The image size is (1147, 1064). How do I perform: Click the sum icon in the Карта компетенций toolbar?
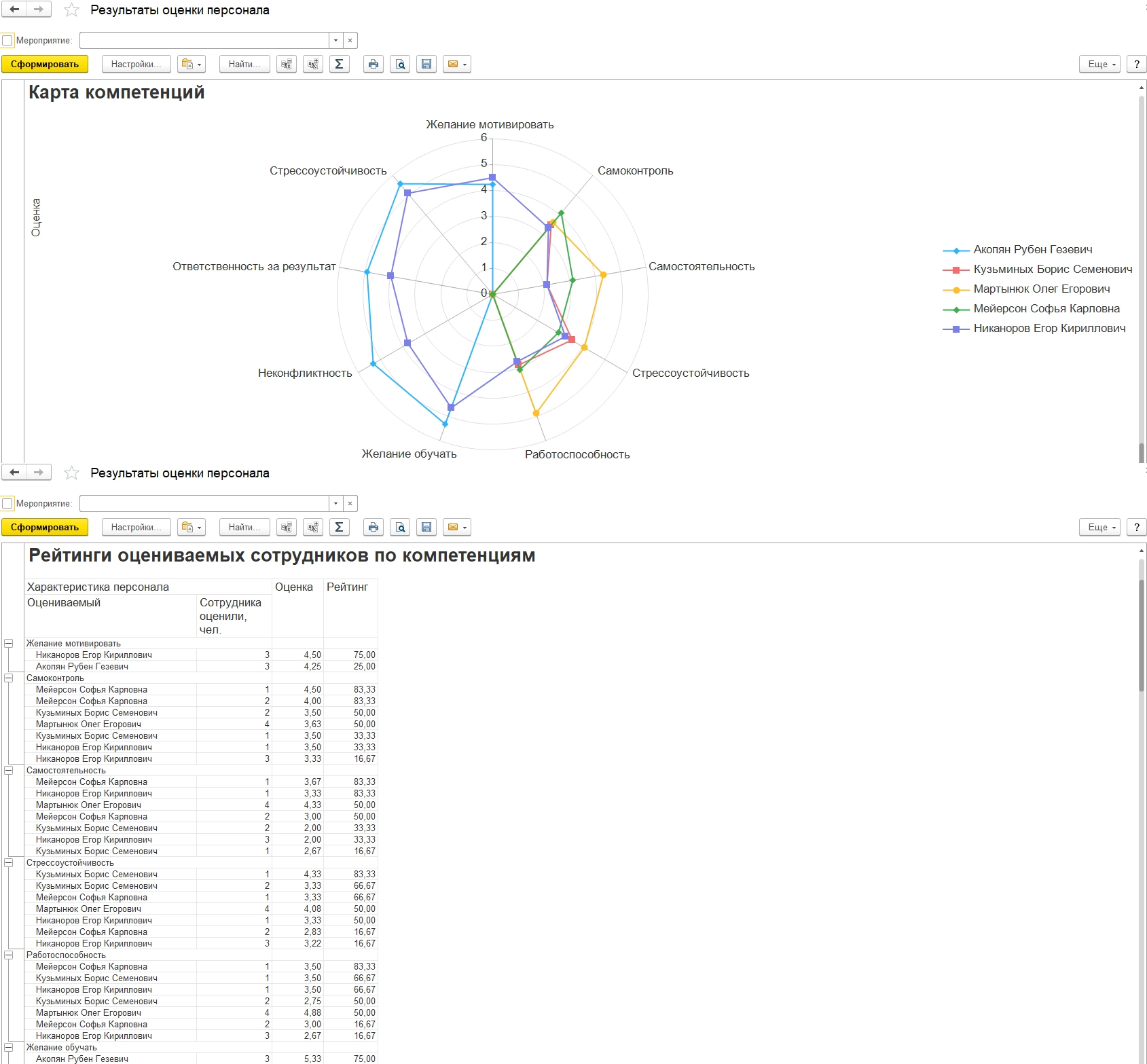[340, 65]
